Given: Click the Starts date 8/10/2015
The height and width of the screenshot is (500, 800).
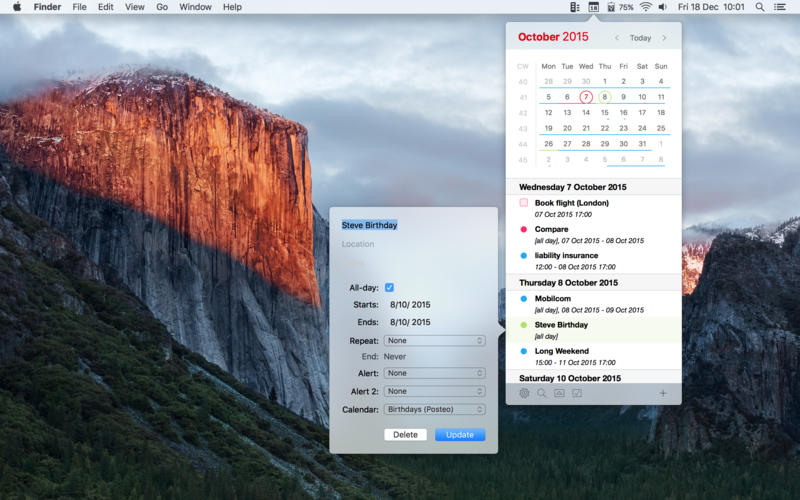Looking at the screenshot, I should click(x=410, y=305).
